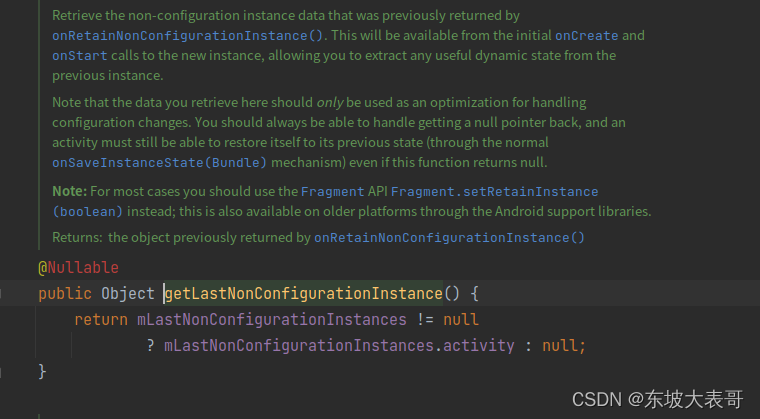Click the bold Note: label
760x419 pixels.
(69, 192)
